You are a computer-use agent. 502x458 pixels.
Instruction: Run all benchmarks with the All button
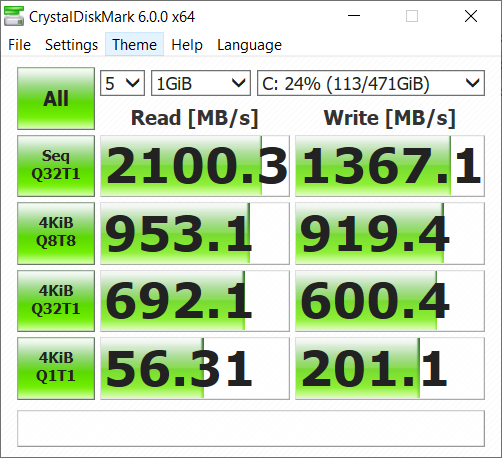56,98
